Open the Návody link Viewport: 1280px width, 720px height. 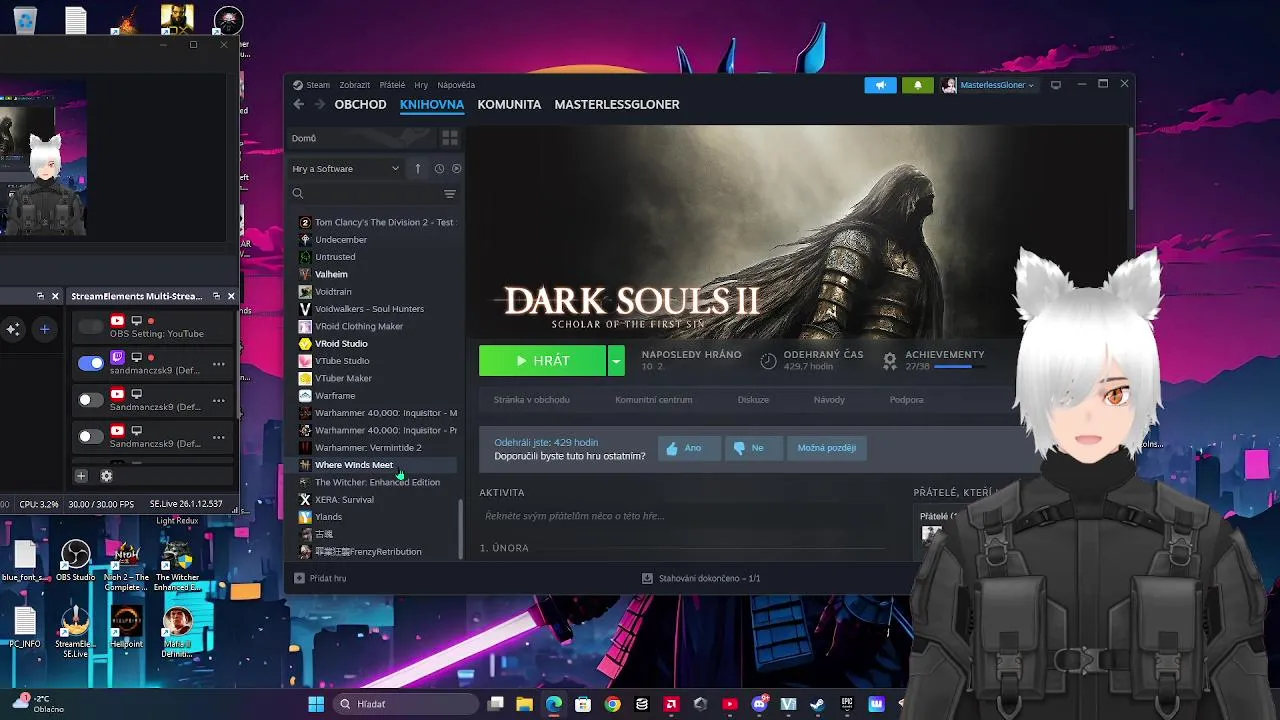[x=829, y=400]
